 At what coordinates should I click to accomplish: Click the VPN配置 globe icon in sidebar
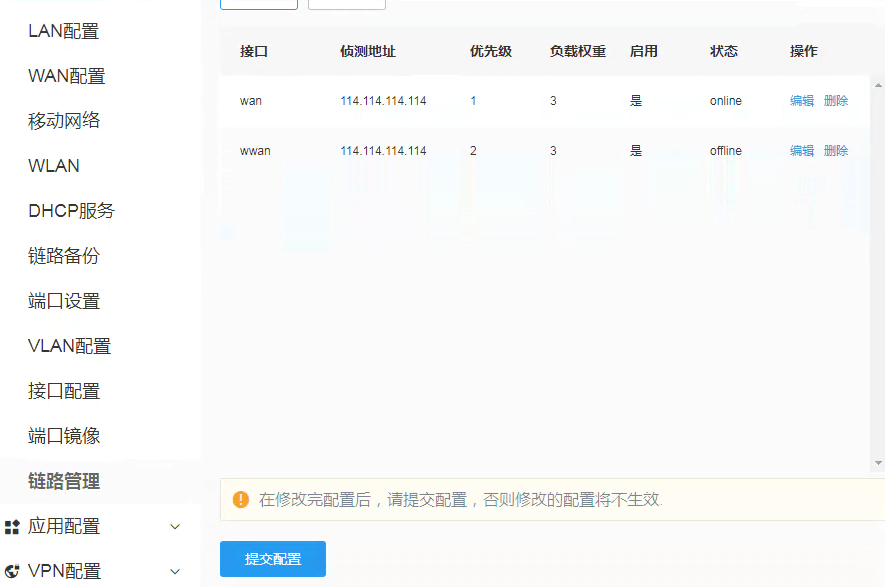pos(11,570)
